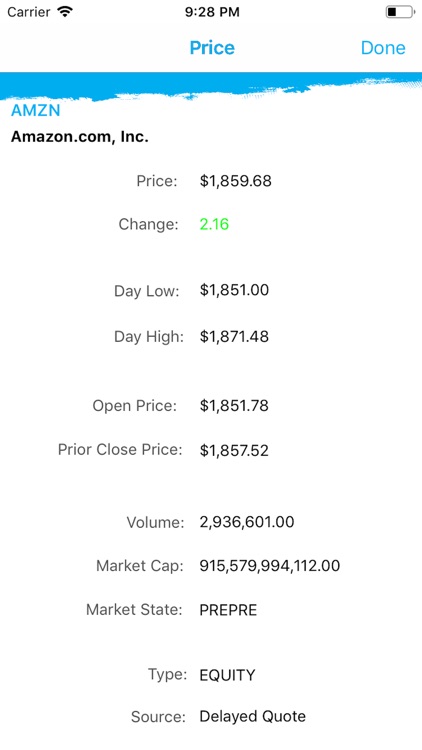Image resolution: width=422 pixels, height=750 pixels.
Task: Tap the Day Low value $1,851.00
Action: click(x=234, y=290)
